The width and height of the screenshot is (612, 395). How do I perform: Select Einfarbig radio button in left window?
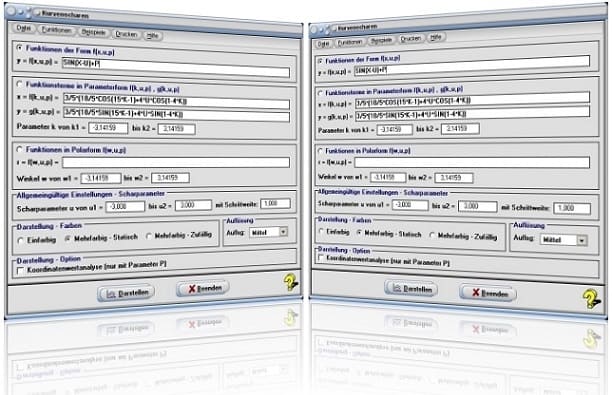(x=21, y=241)
